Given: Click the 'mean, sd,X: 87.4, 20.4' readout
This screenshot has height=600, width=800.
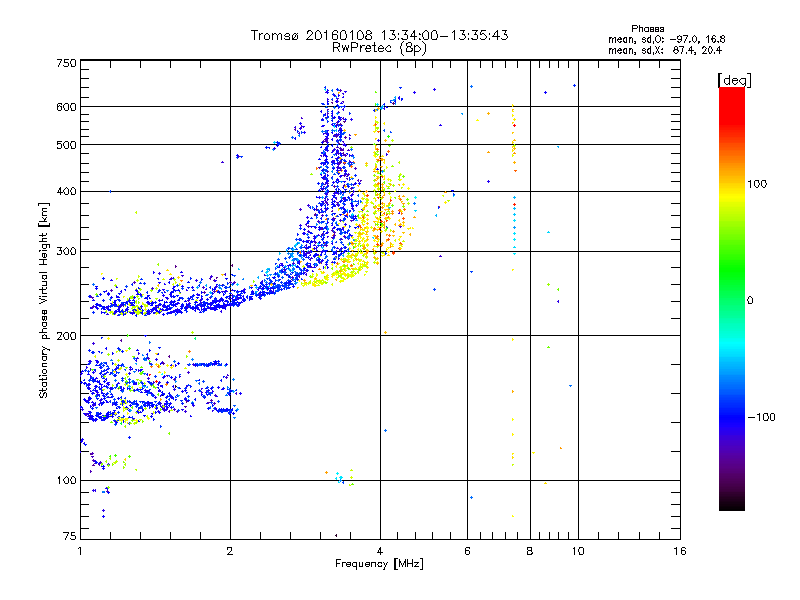Looking at the screenshot, I should 665,50.
